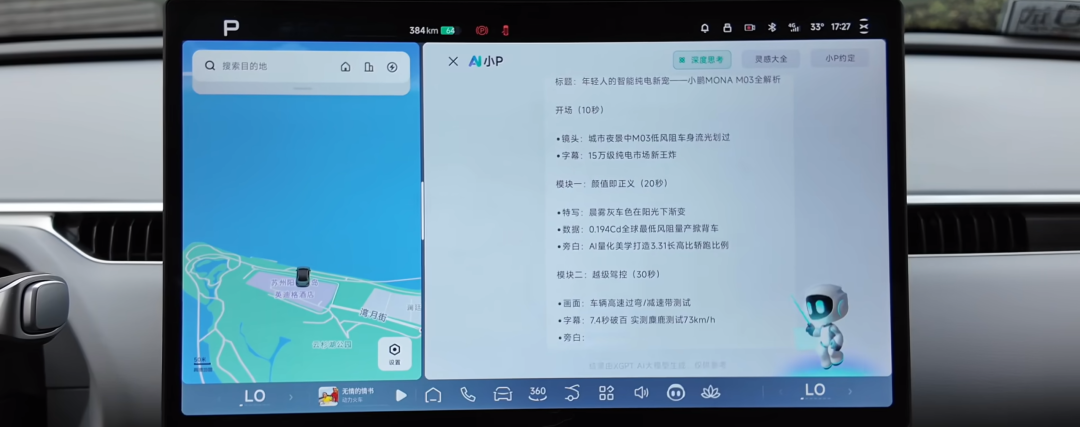1080x427 pixels.
Task: Open the phone app in dock
Action: tap(468, 395)
